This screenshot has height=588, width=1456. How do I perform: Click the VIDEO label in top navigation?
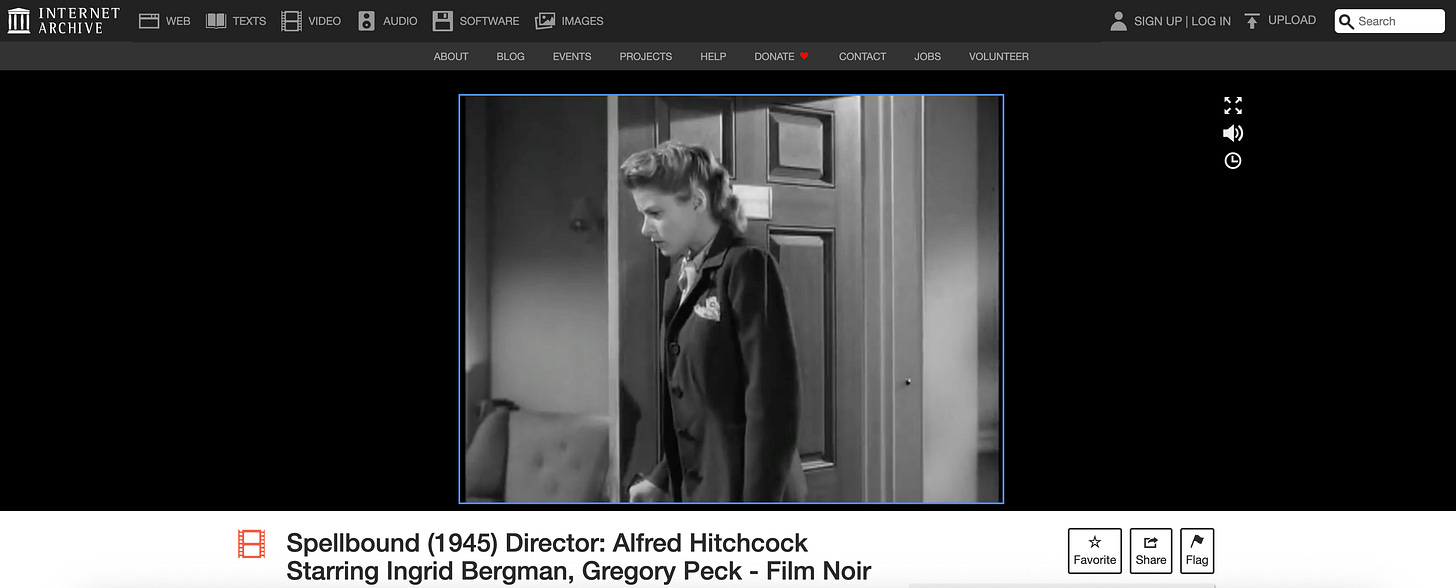point(325,21)
